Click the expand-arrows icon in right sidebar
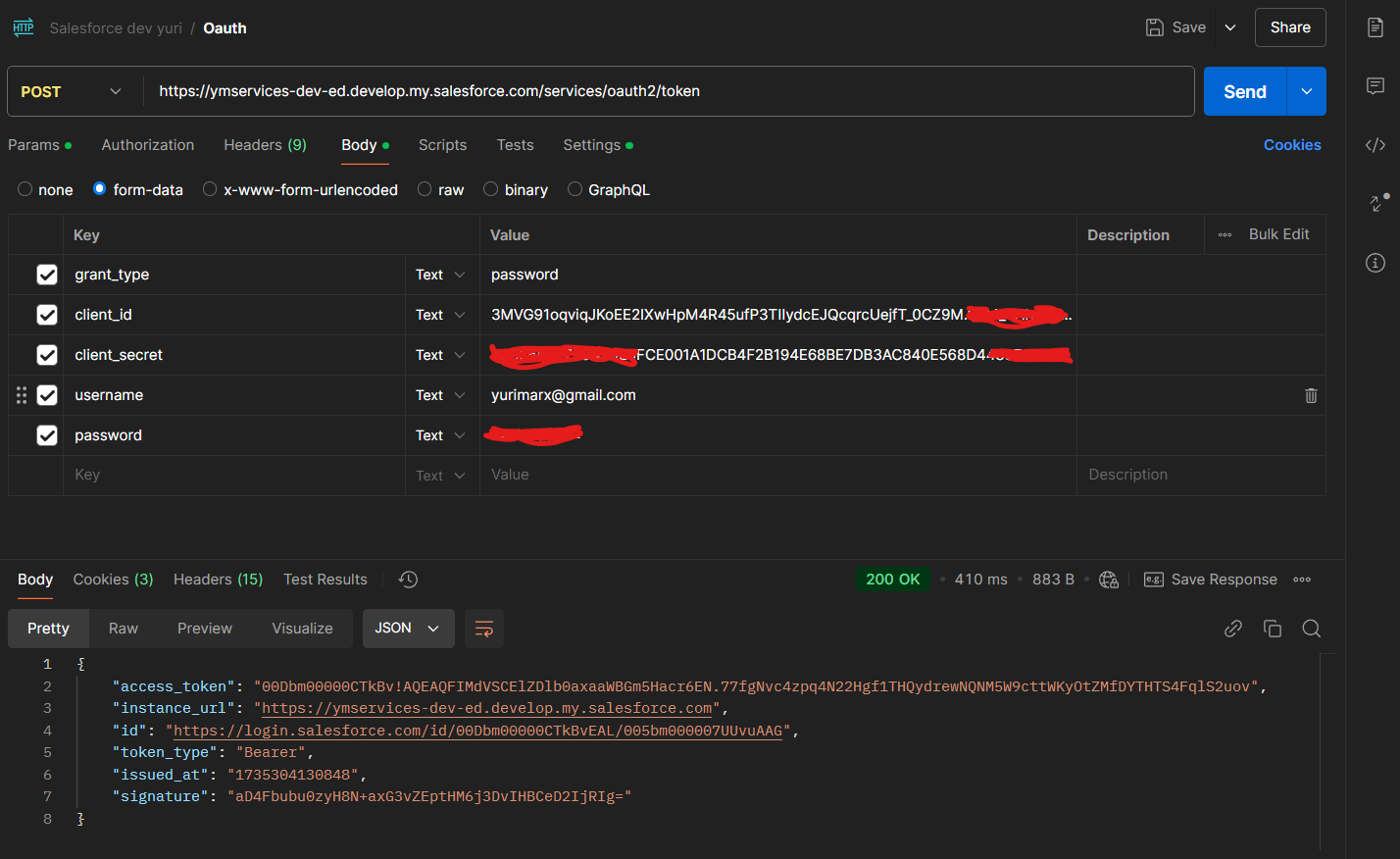Screen dimensions: 1400x859 click(x=1378, y=202)
